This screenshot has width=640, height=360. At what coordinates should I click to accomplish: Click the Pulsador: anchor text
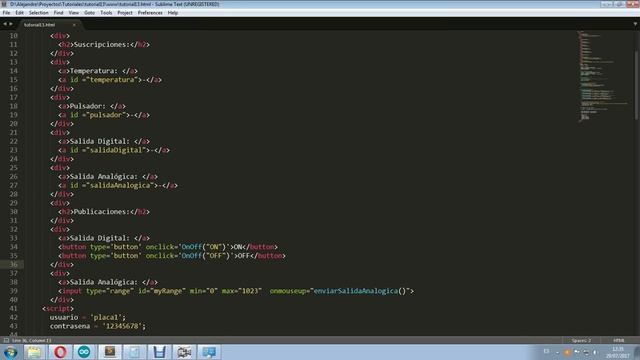pos(88,106)
